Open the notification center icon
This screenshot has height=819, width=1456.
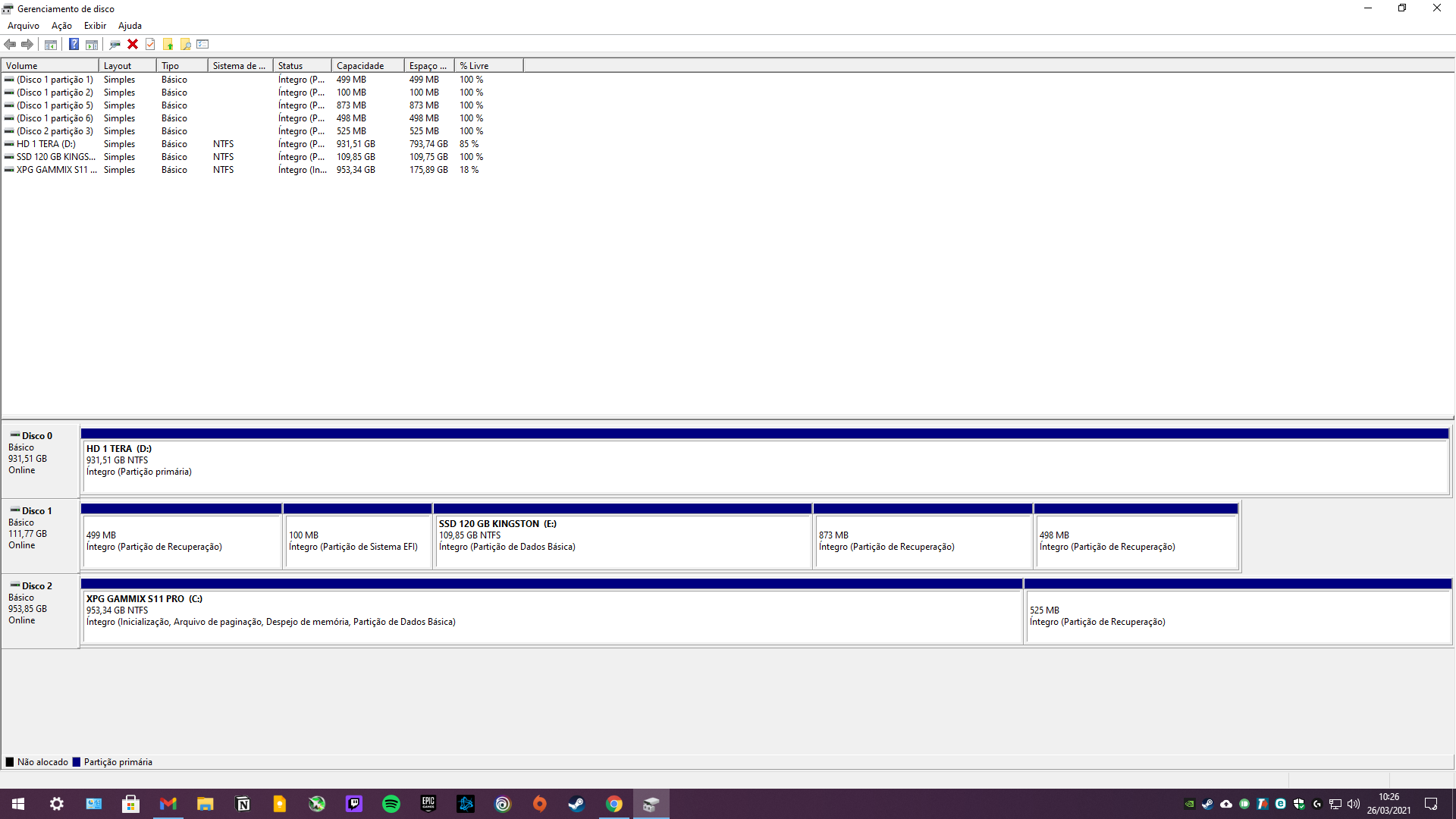[x=1431, y=804]
